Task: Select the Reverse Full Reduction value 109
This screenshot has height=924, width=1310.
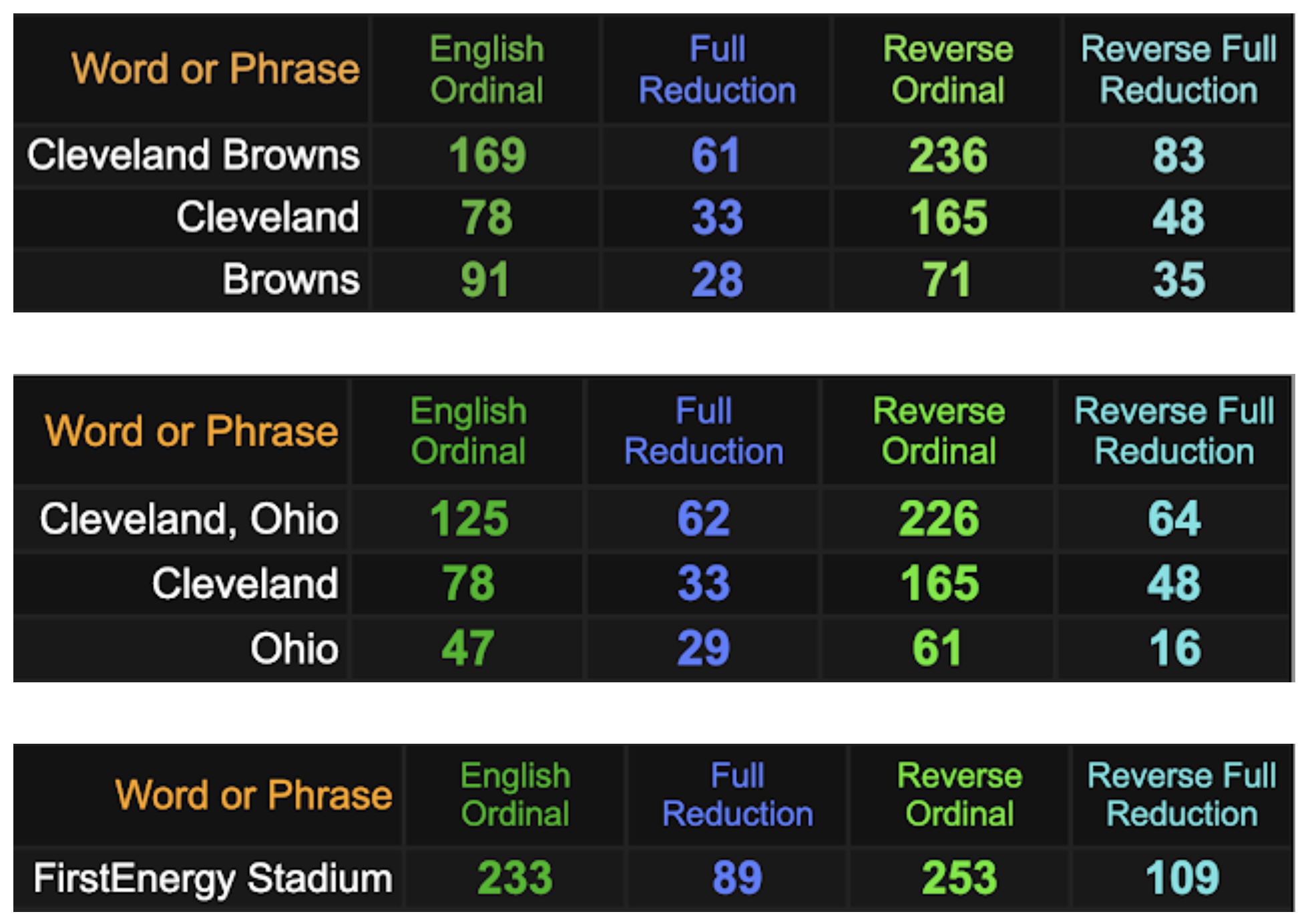Action: 1182,878
